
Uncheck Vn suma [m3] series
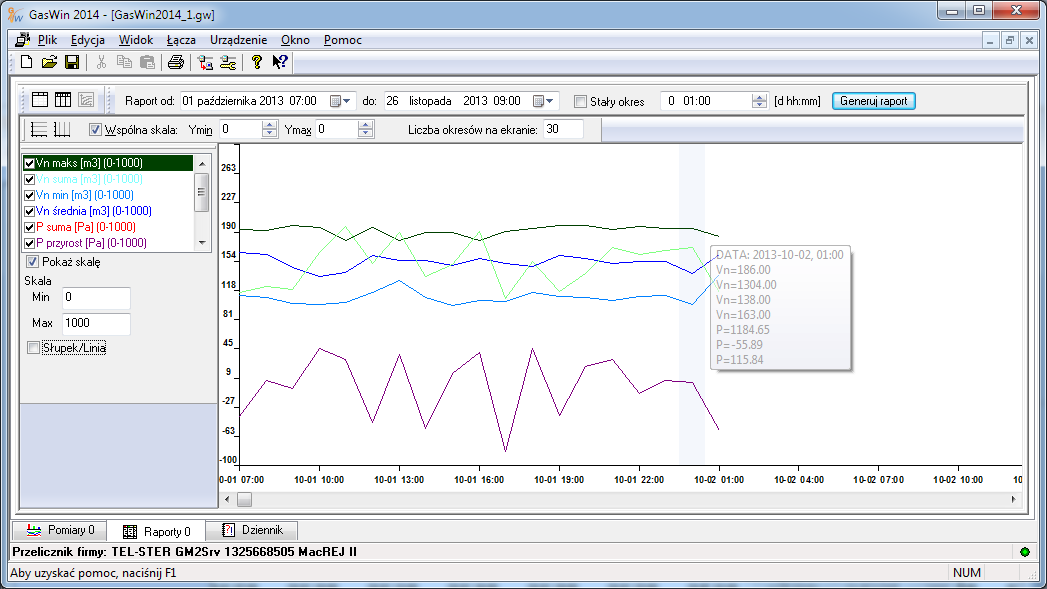pyautogui.click(x=29, y=179)
